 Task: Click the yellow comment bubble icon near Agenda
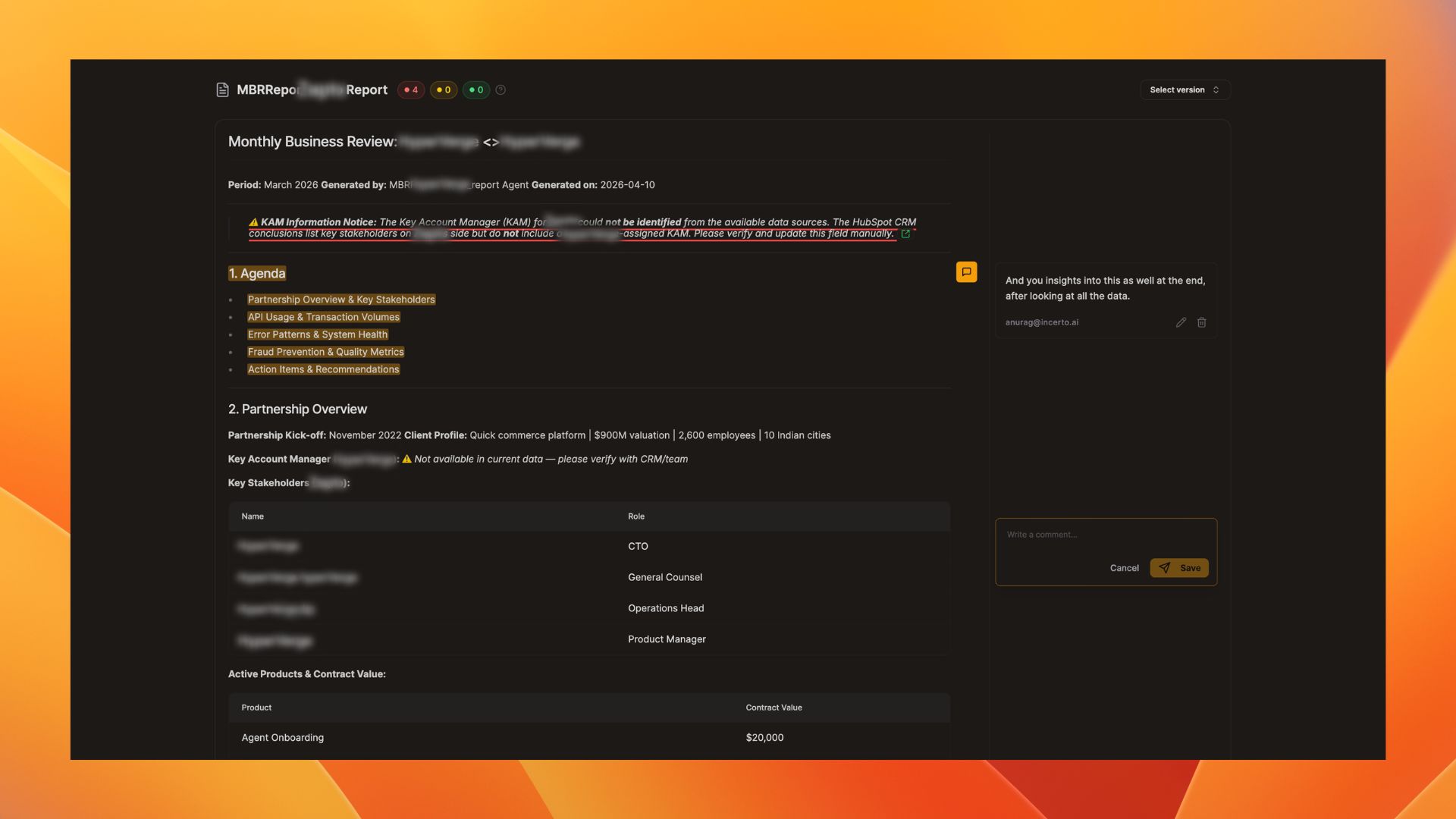[x=966, y=272]
